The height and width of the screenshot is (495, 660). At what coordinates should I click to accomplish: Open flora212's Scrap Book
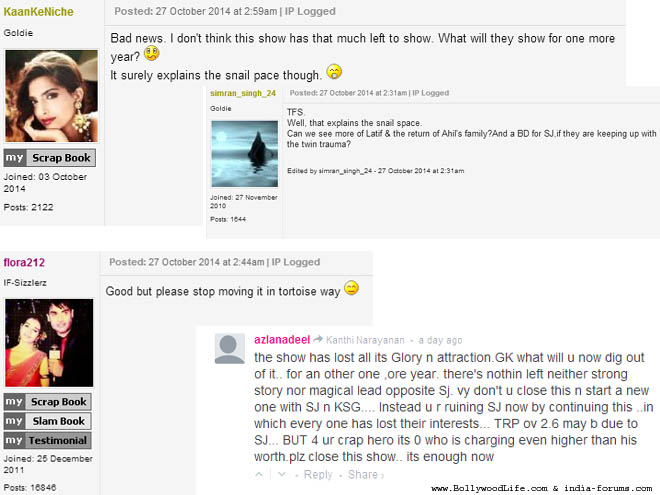click(x=48, y=402)
